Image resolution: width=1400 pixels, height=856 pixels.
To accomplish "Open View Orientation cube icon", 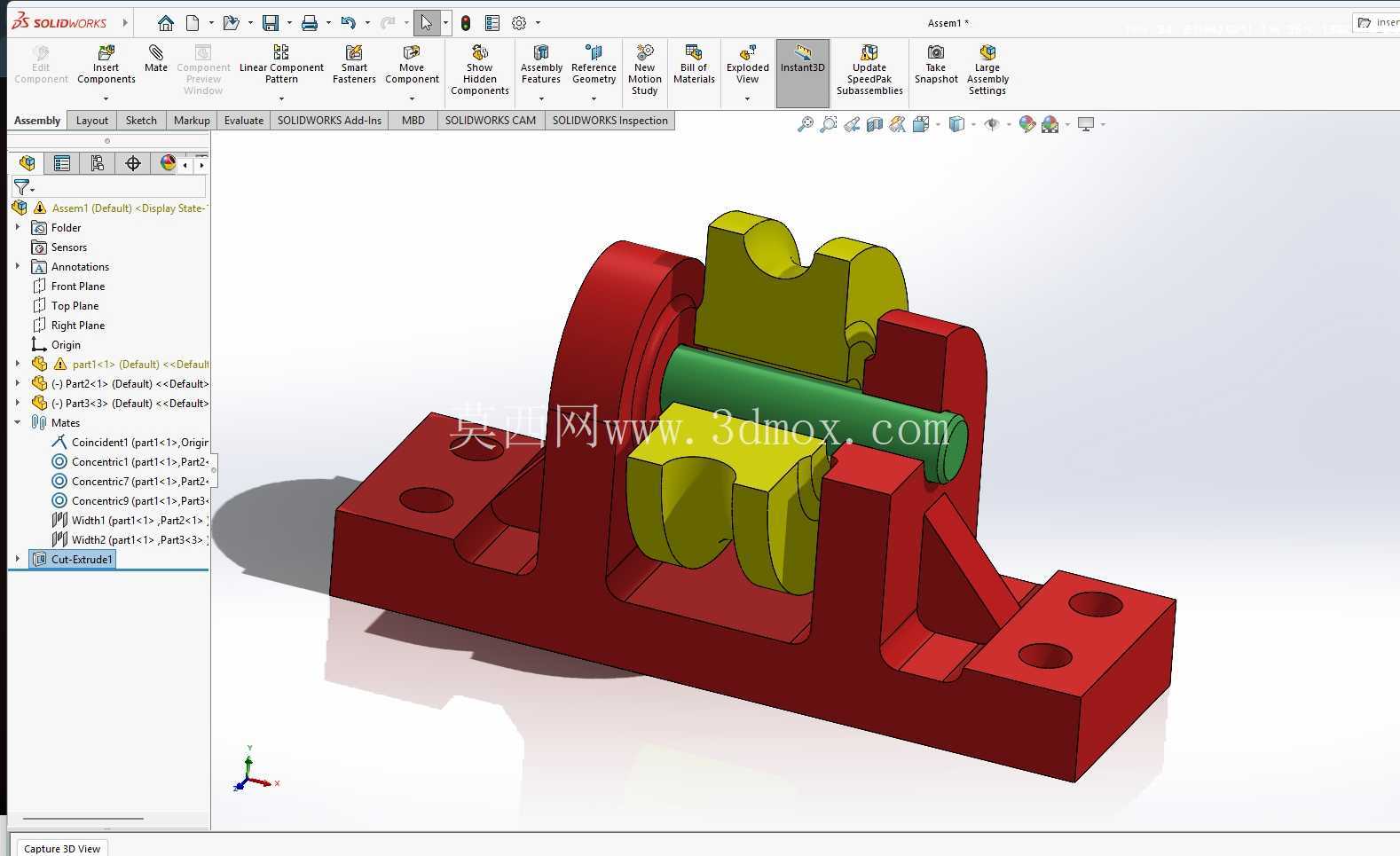I will [x=921, y=124].
